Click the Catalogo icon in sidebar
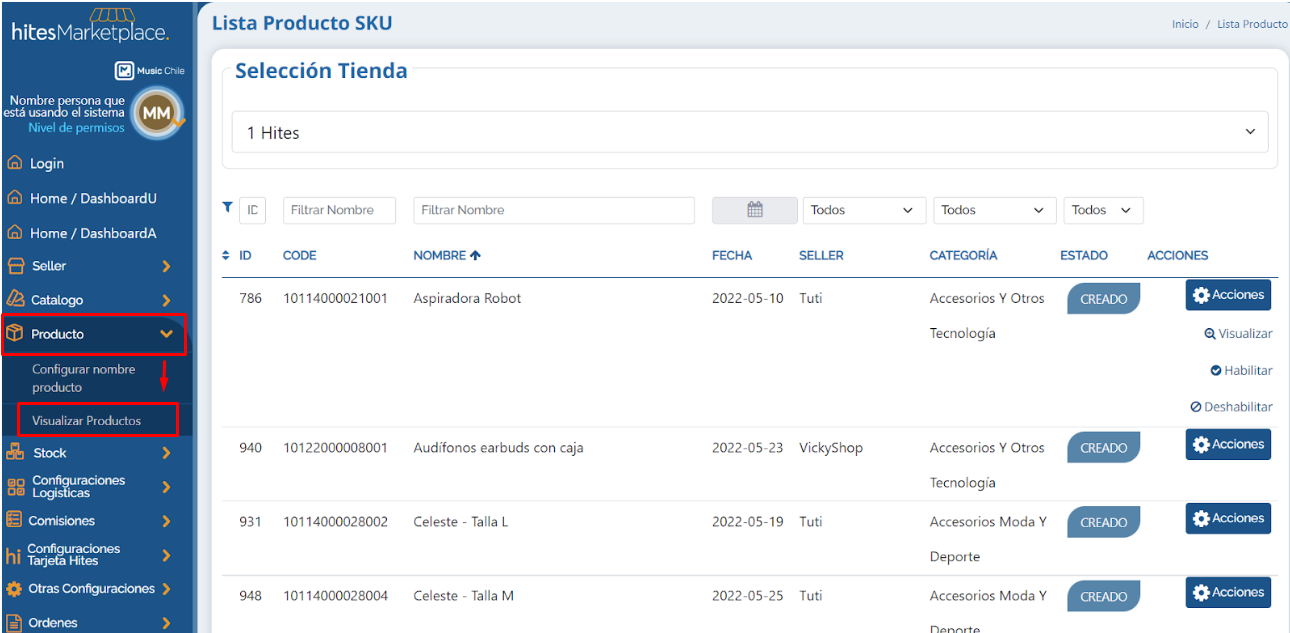 pyautogui.click(x=15, y=299)
